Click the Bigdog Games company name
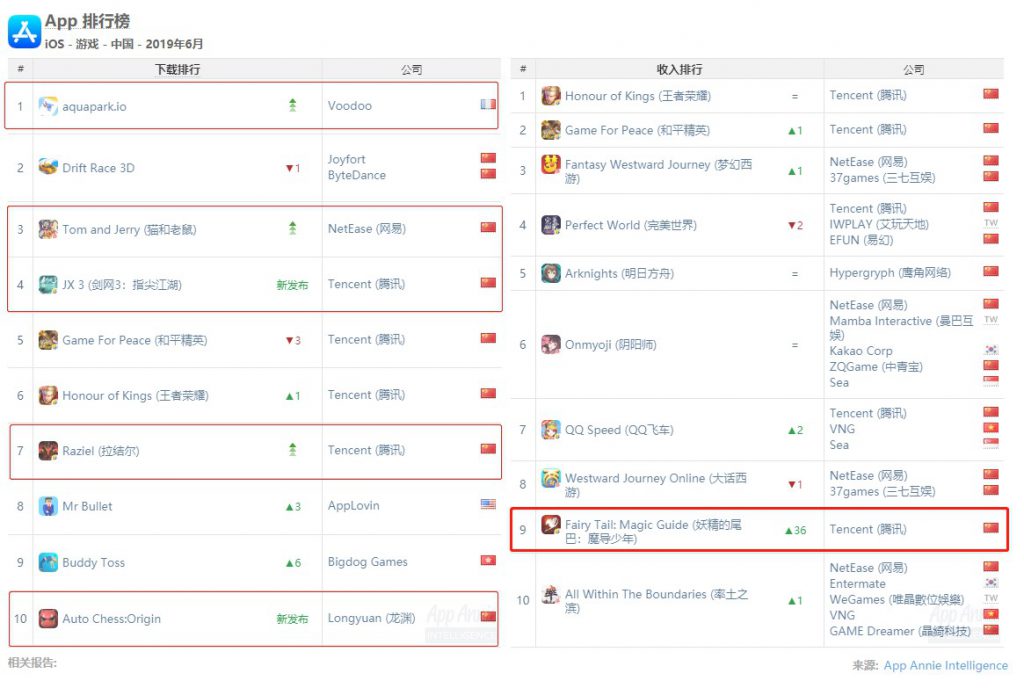 point(368,561)
